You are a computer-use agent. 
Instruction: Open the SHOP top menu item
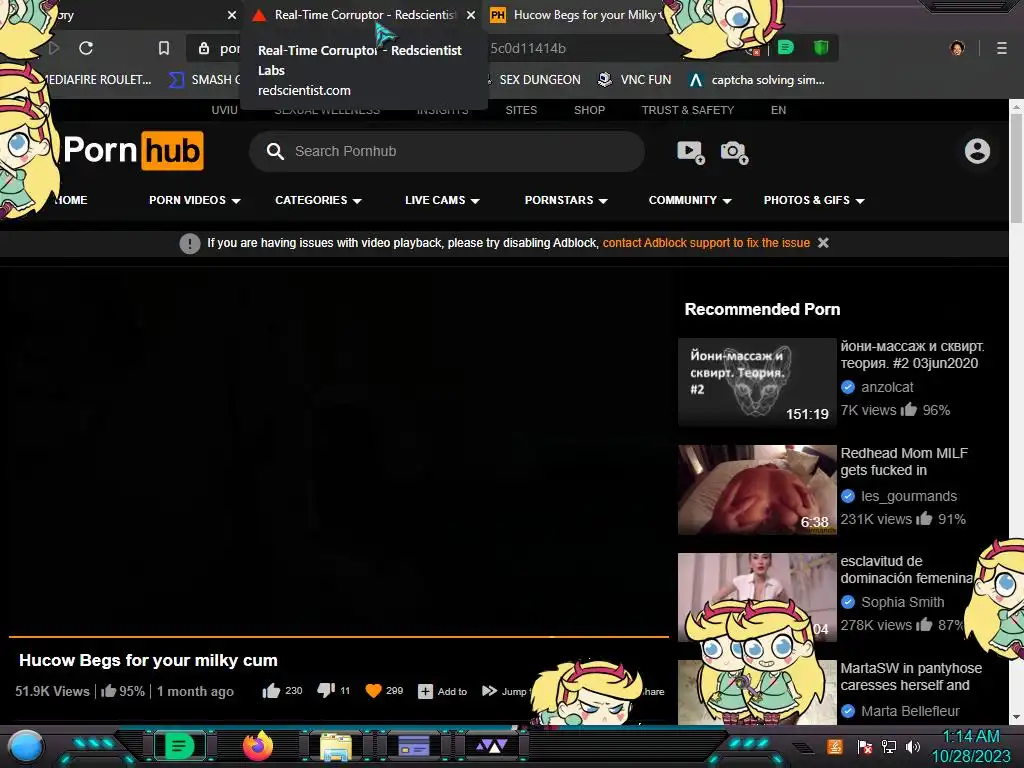[589, 110]
